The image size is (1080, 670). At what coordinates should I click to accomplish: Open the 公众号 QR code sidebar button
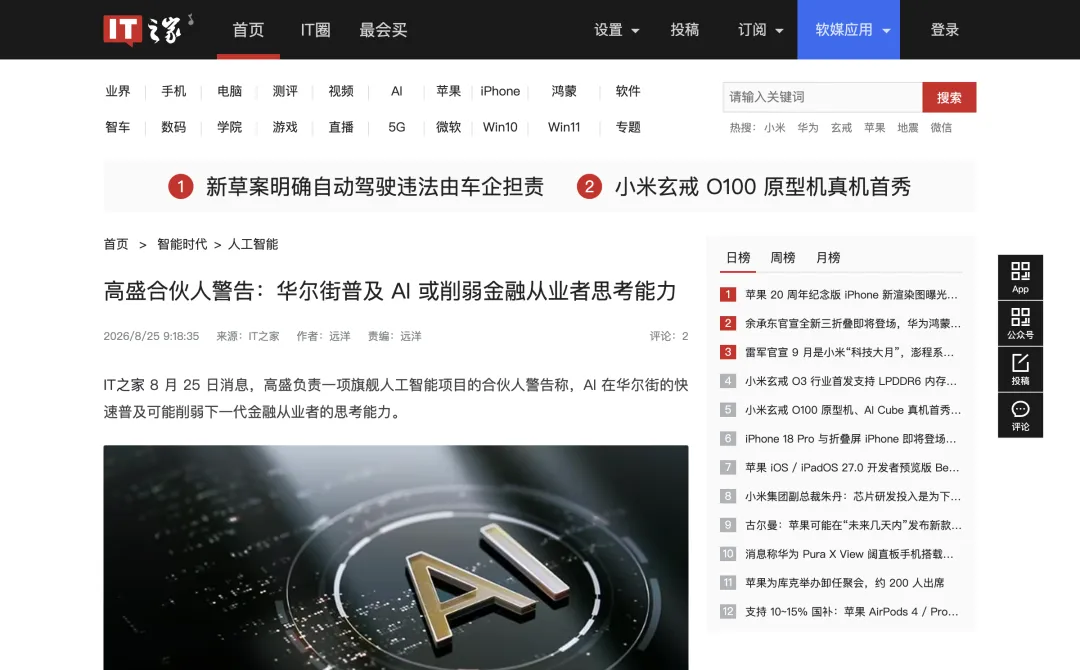tap(1020, 324)
